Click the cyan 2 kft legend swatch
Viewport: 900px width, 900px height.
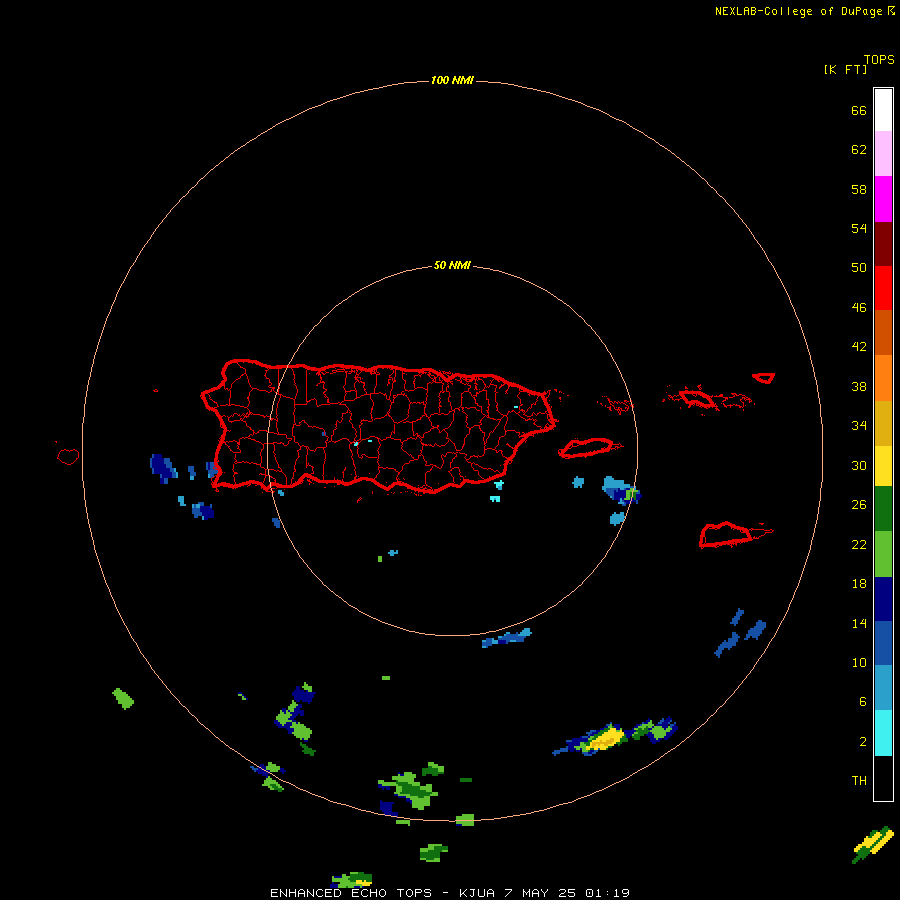[883, 733]
